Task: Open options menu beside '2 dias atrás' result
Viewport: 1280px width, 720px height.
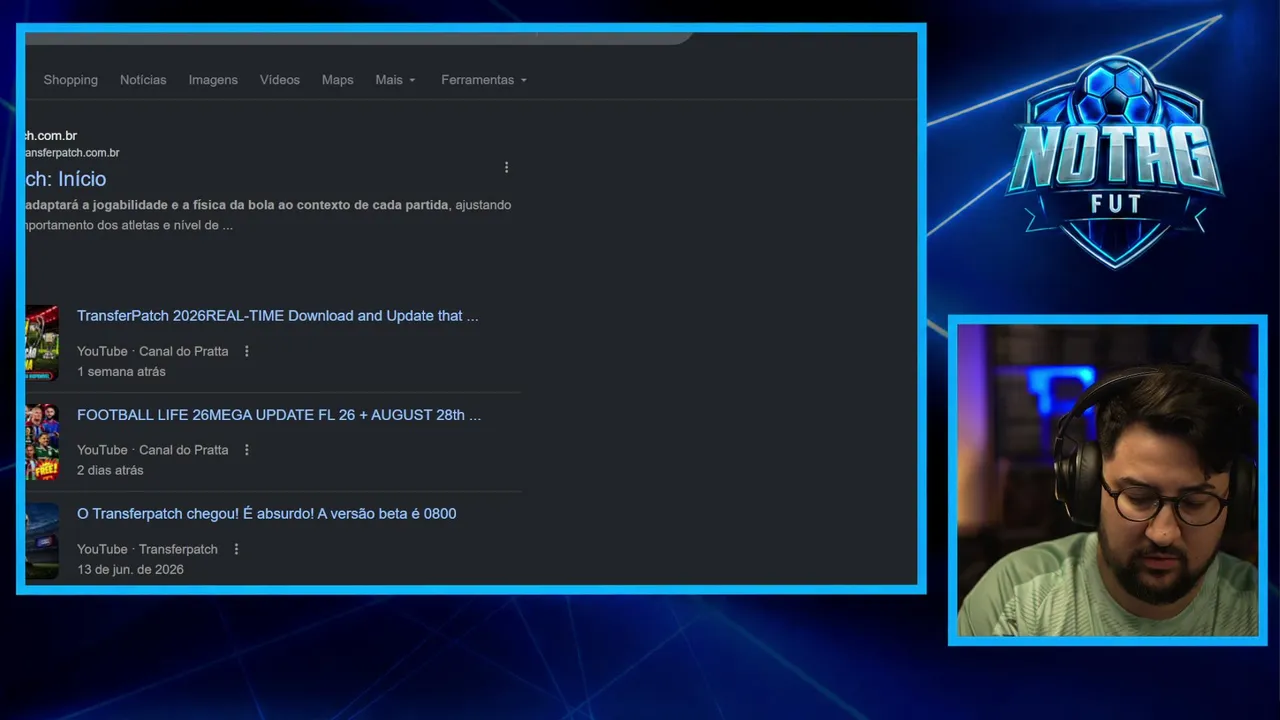Action: (246, 450)
